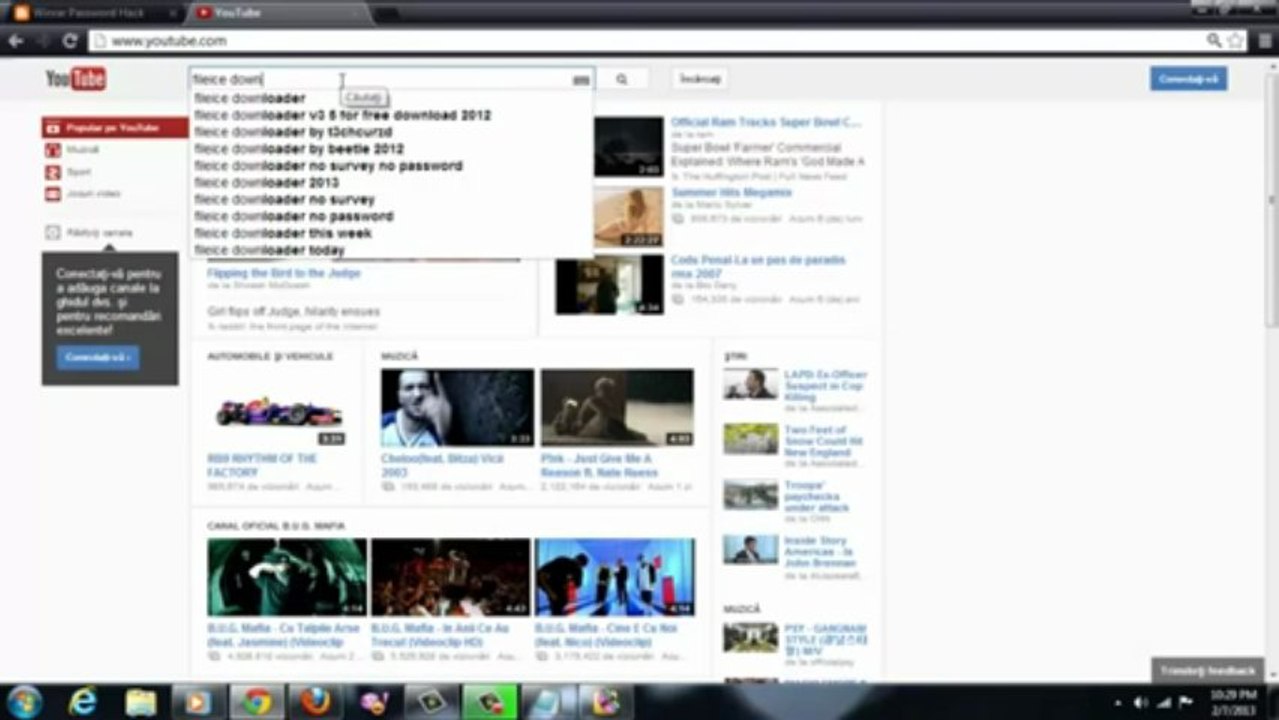The height and width of the screenshot is (720, 1279).
Task: Click the network tray icon
Action: coord(1163,702)
